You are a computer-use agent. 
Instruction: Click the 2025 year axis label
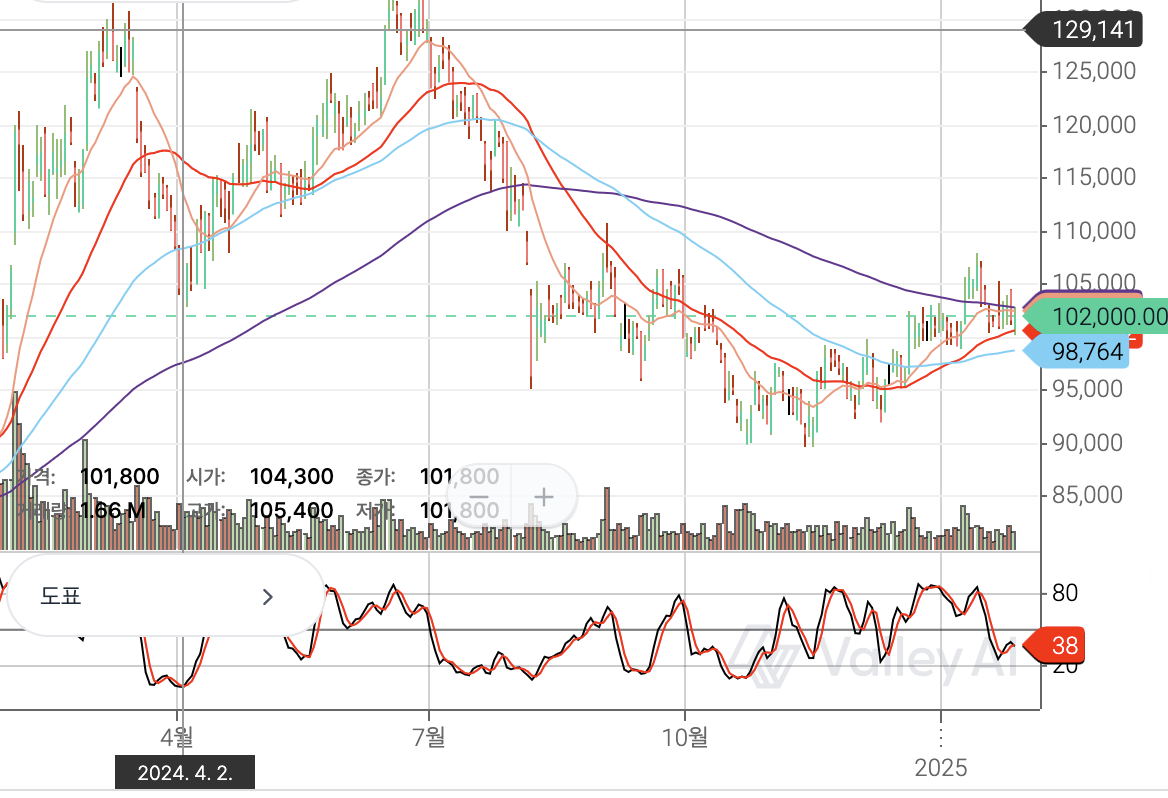(941, 768)
